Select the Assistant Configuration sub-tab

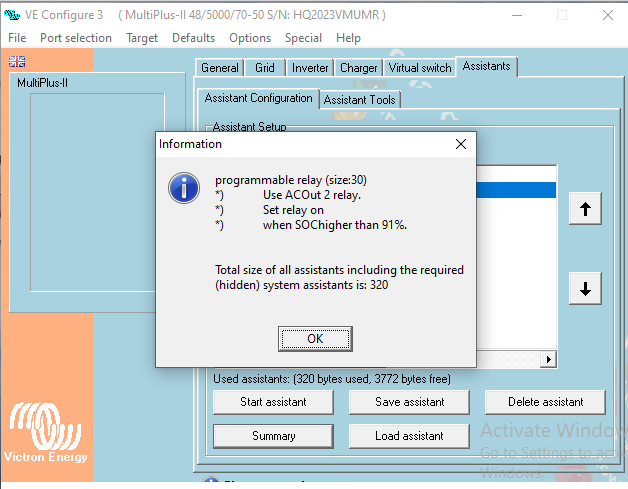click(x=258, y=98)
